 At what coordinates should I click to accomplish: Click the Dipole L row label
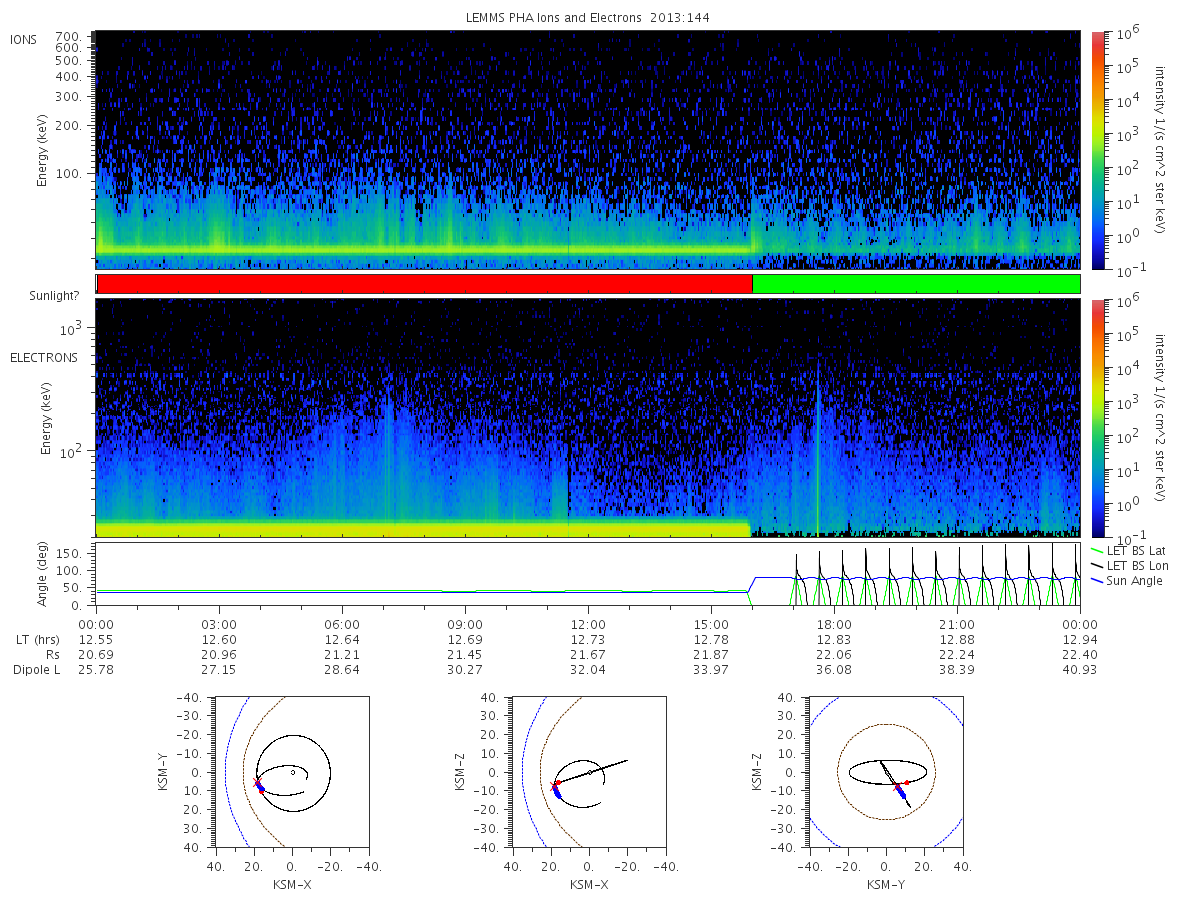[36, 669]
